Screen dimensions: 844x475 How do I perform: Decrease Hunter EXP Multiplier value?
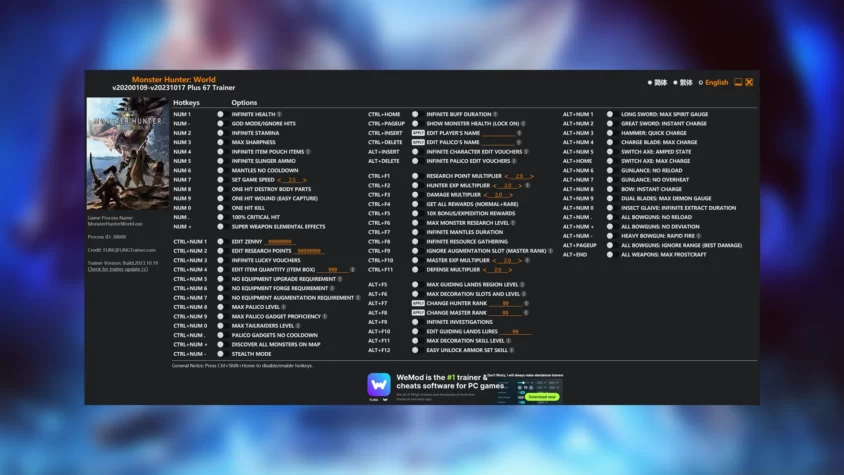click(x=495, y=185)
